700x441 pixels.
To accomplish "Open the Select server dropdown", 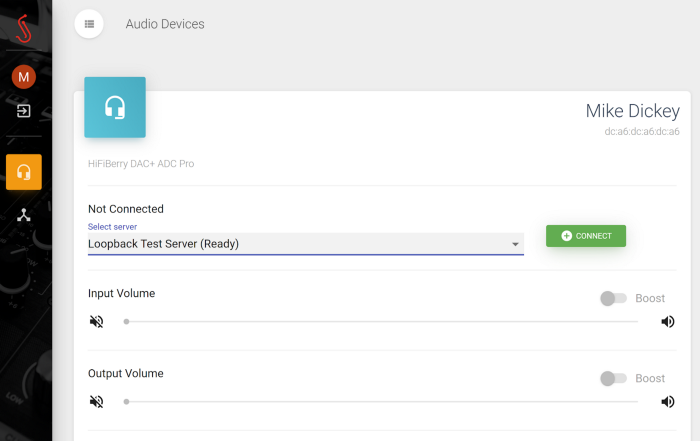I will coord(300,243).
